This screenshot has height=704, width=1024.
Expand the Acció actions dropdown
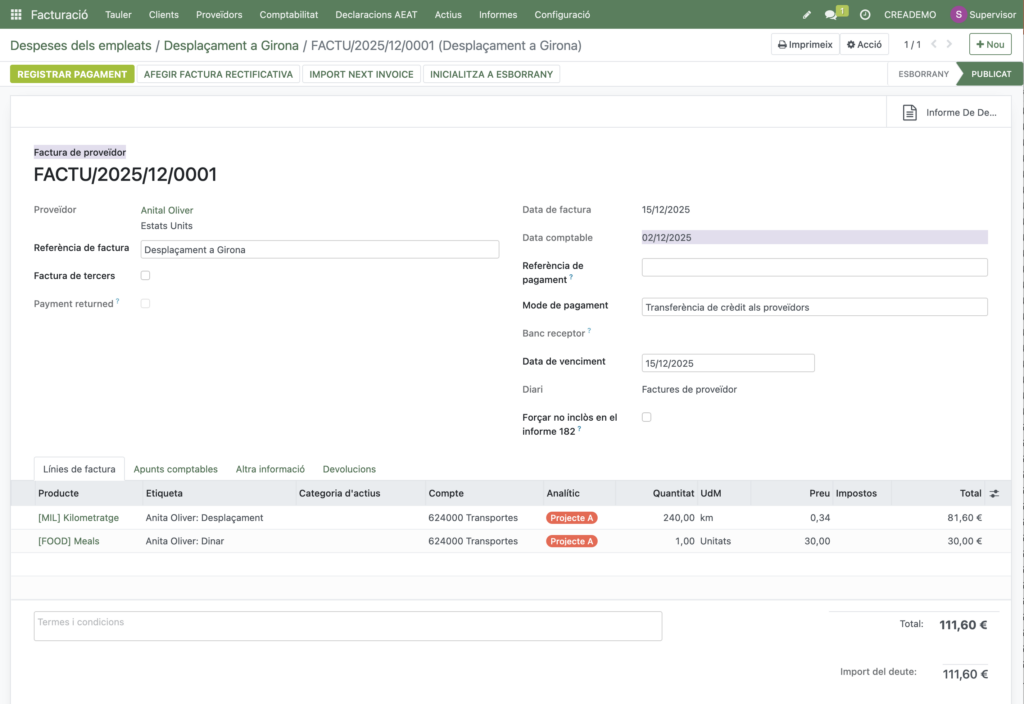pos(864,45)
